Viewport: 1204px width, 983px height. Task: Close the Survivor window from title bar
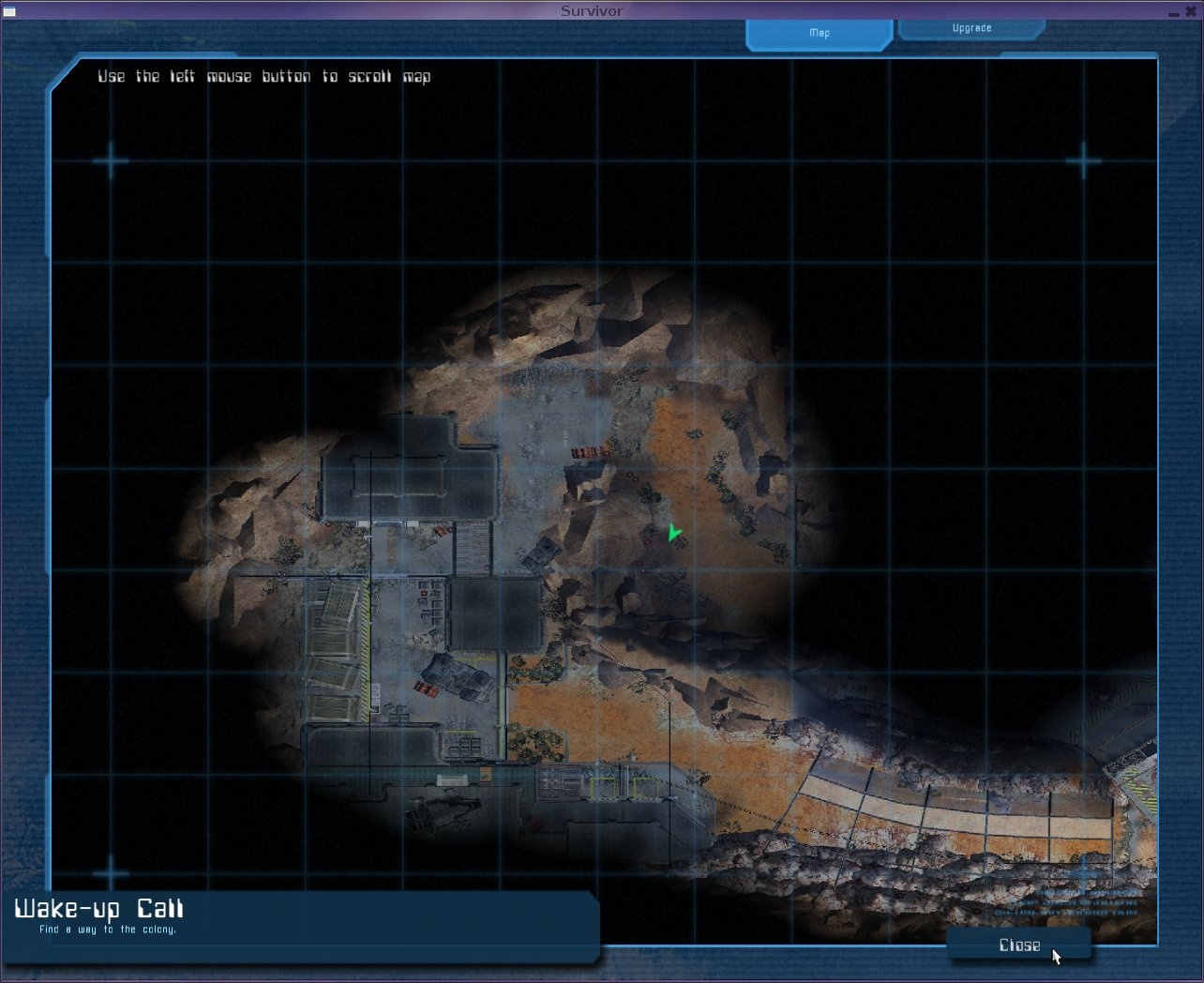1191,11
